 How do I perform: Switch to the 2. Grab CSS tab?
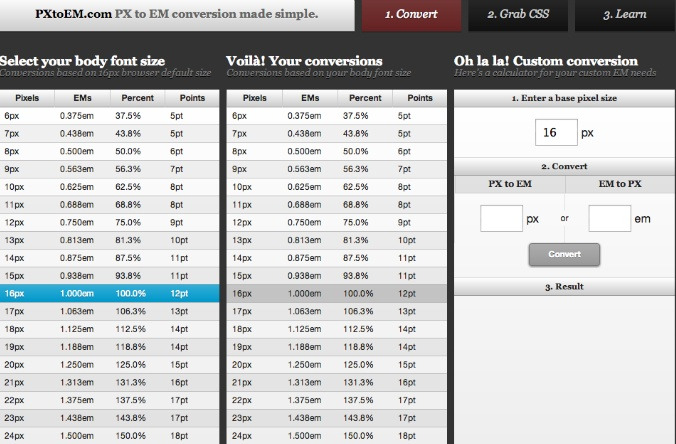pos(518,15)
